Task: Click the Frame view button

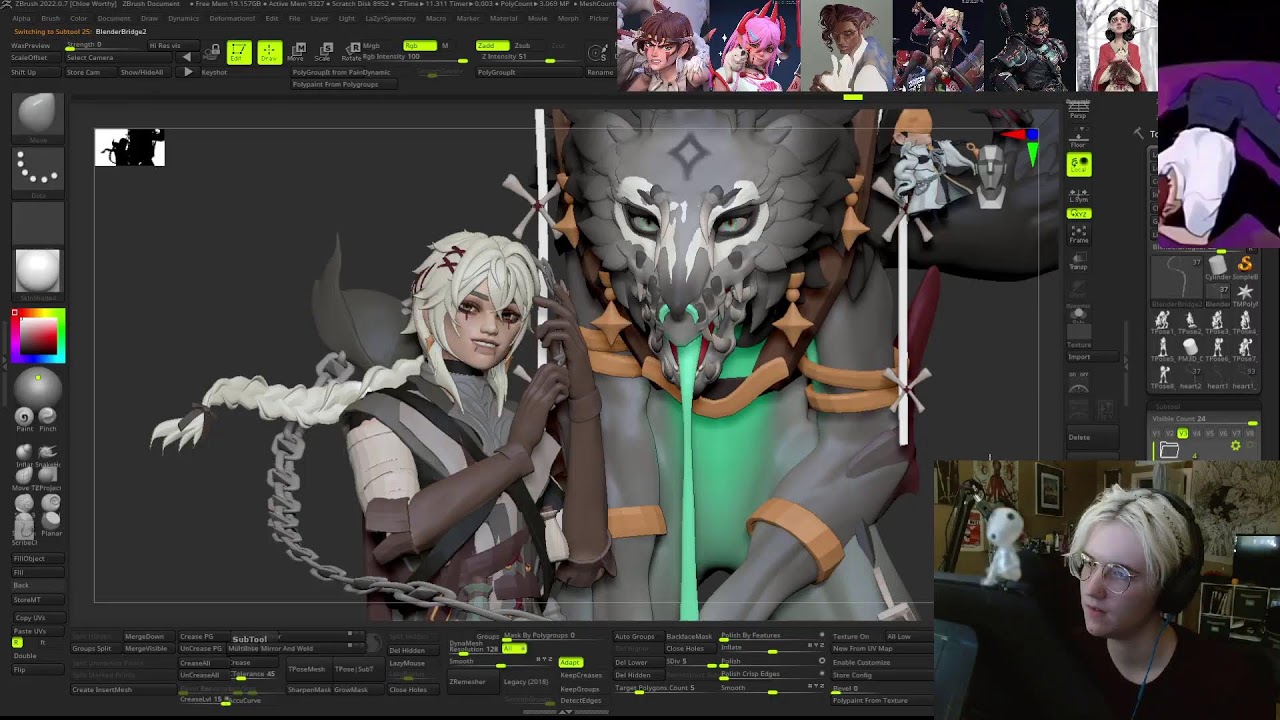Action: (1078, 234)
